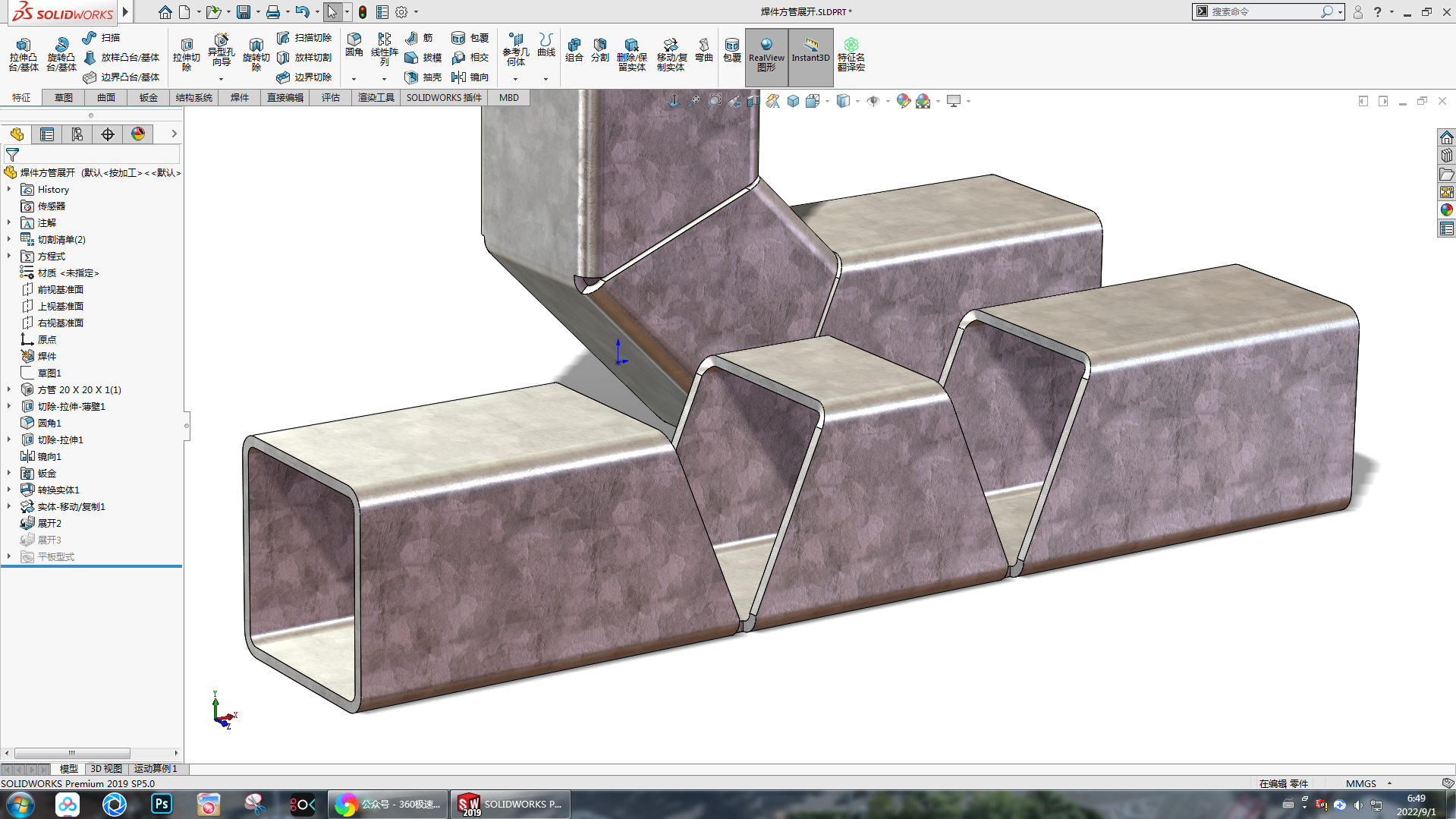Click the Reference Geometry (参考几何体) tool

coord(516,50)
